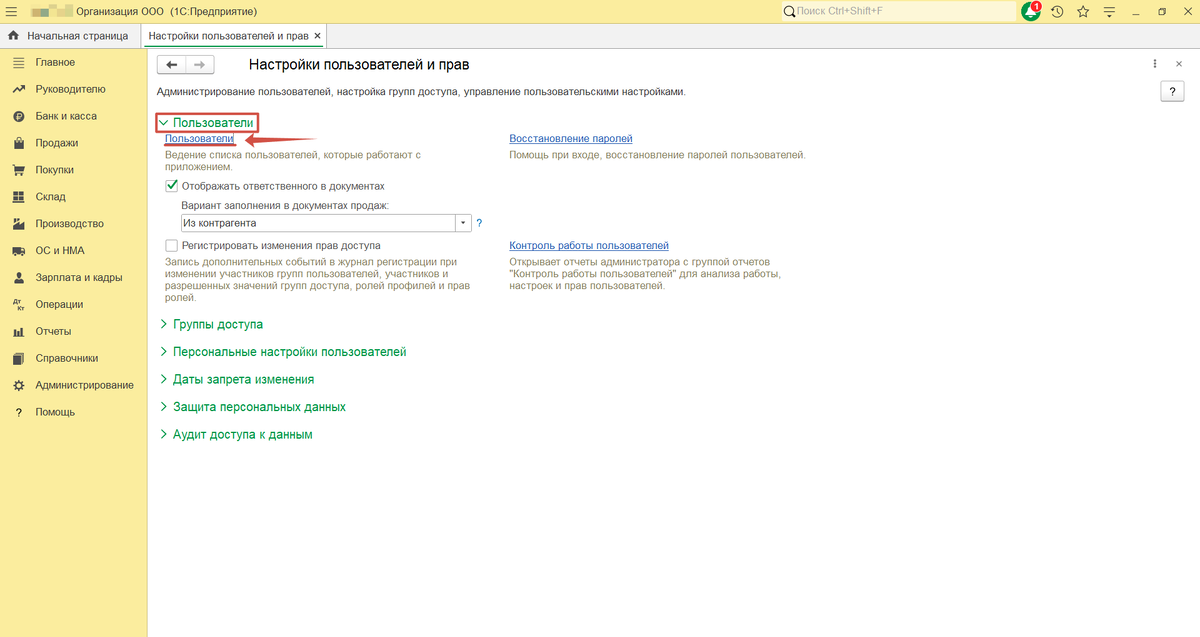Click the form help question button
Screen dimensions: 1200x637
click(x=1172, y=91)
